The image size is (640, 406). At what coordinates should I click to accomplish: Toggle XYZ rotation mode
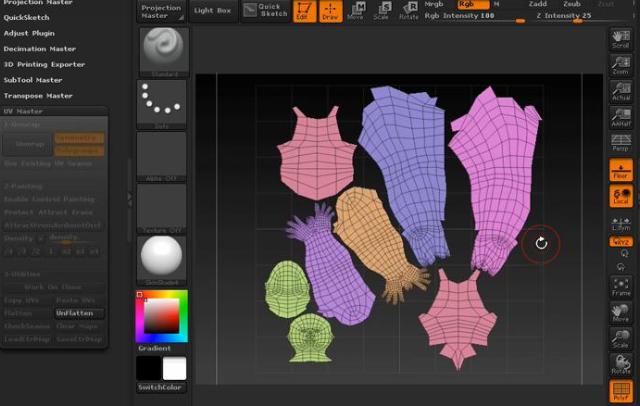click(x=621, y=241)
